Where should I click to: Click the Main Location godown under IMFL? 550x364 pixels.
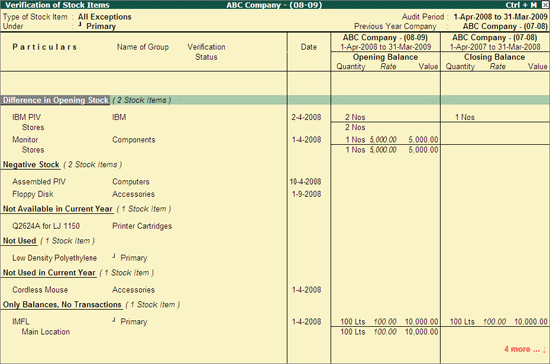point(46,332)
